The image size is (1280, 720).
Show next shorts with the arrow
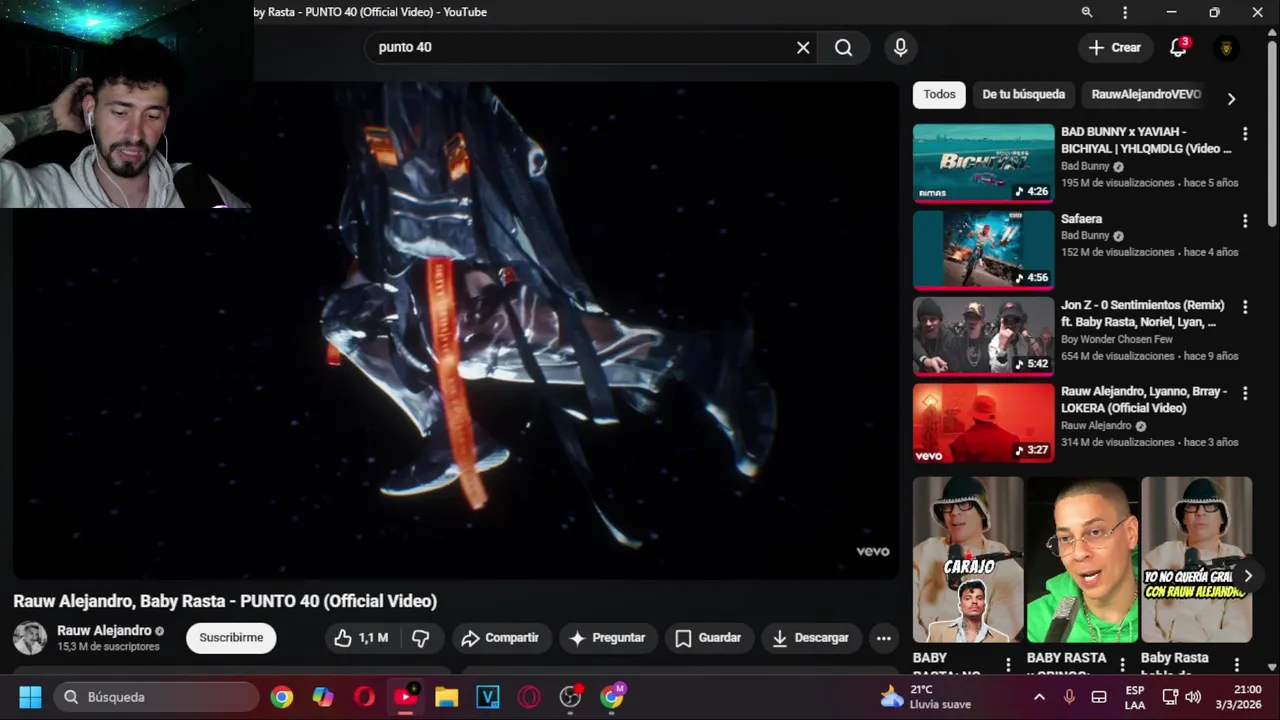(x=1247, y=576)
